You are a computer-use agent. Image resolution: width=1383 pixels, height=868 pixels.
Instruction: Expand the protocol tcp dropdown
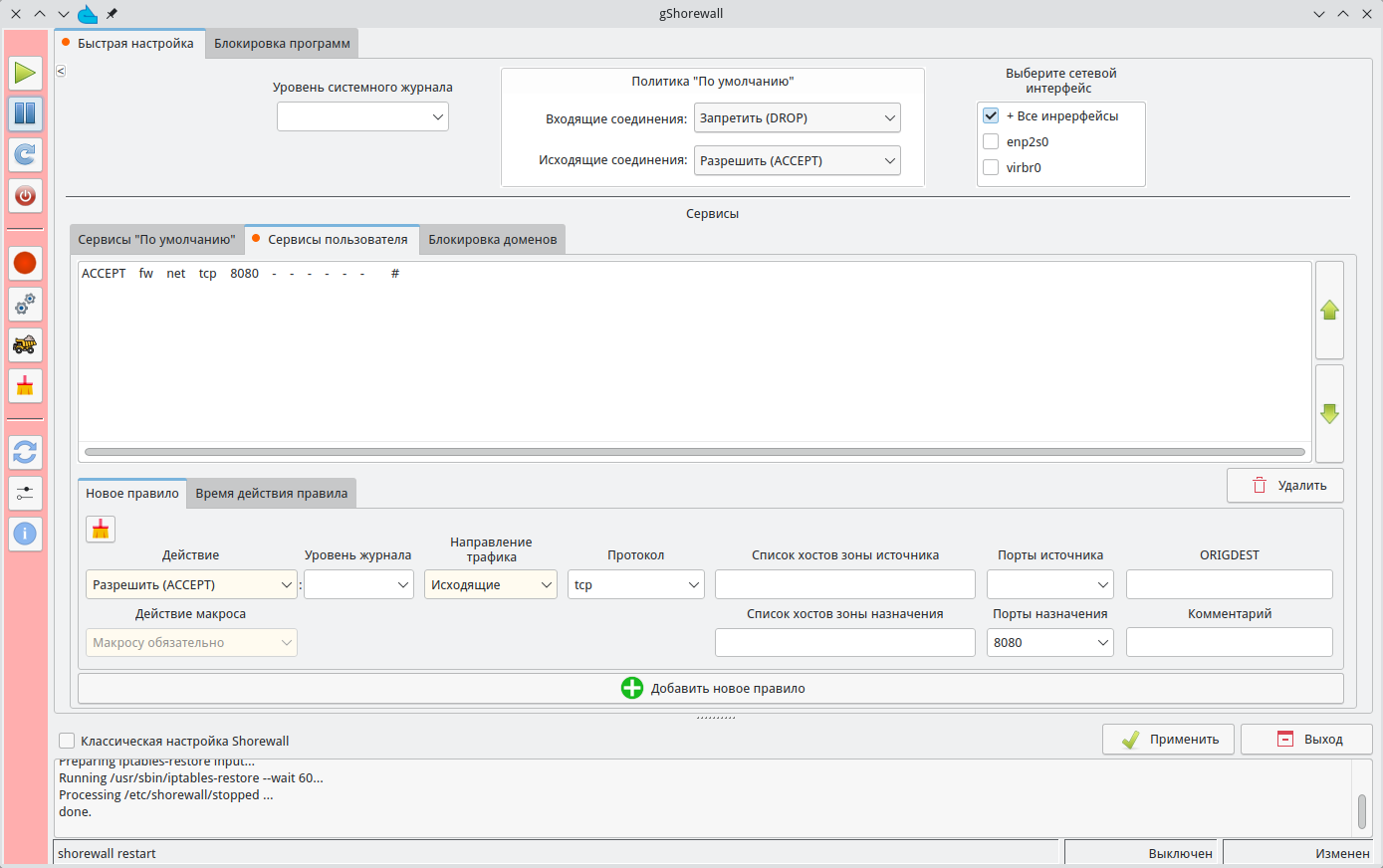coord(636,584)
